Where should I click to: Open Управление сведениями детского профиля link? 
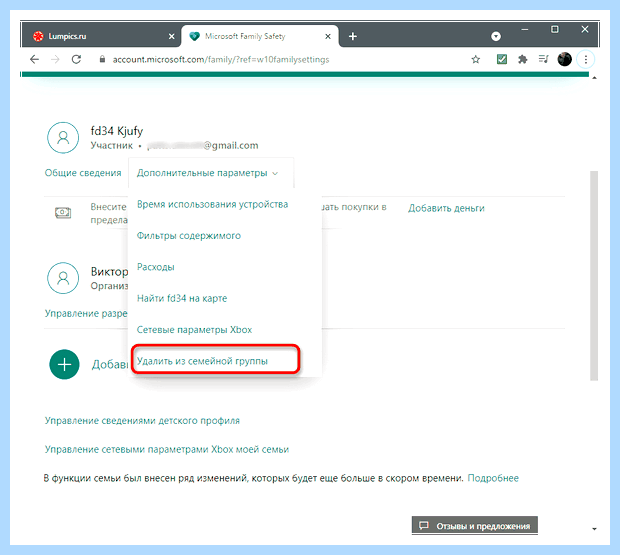[142, 421]
